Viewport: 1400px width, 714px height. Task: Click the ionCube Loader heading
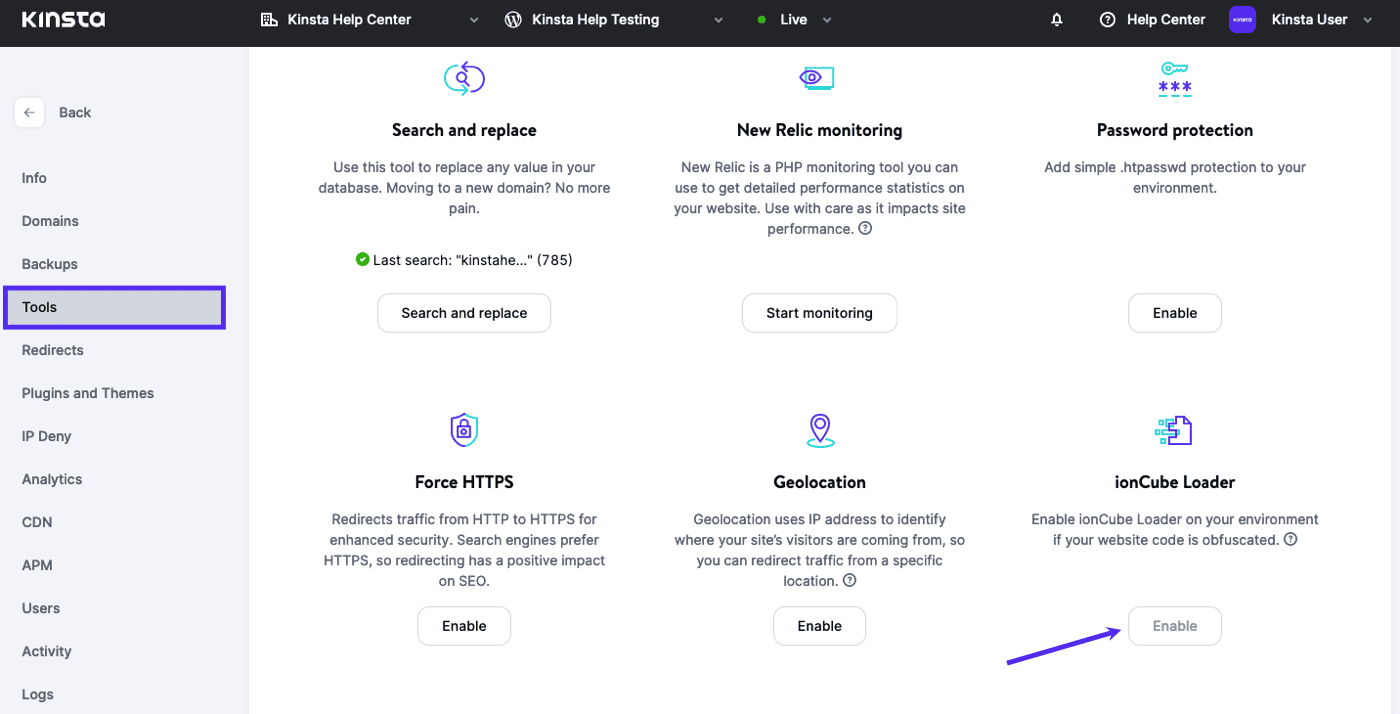(x=1175, y=482)
